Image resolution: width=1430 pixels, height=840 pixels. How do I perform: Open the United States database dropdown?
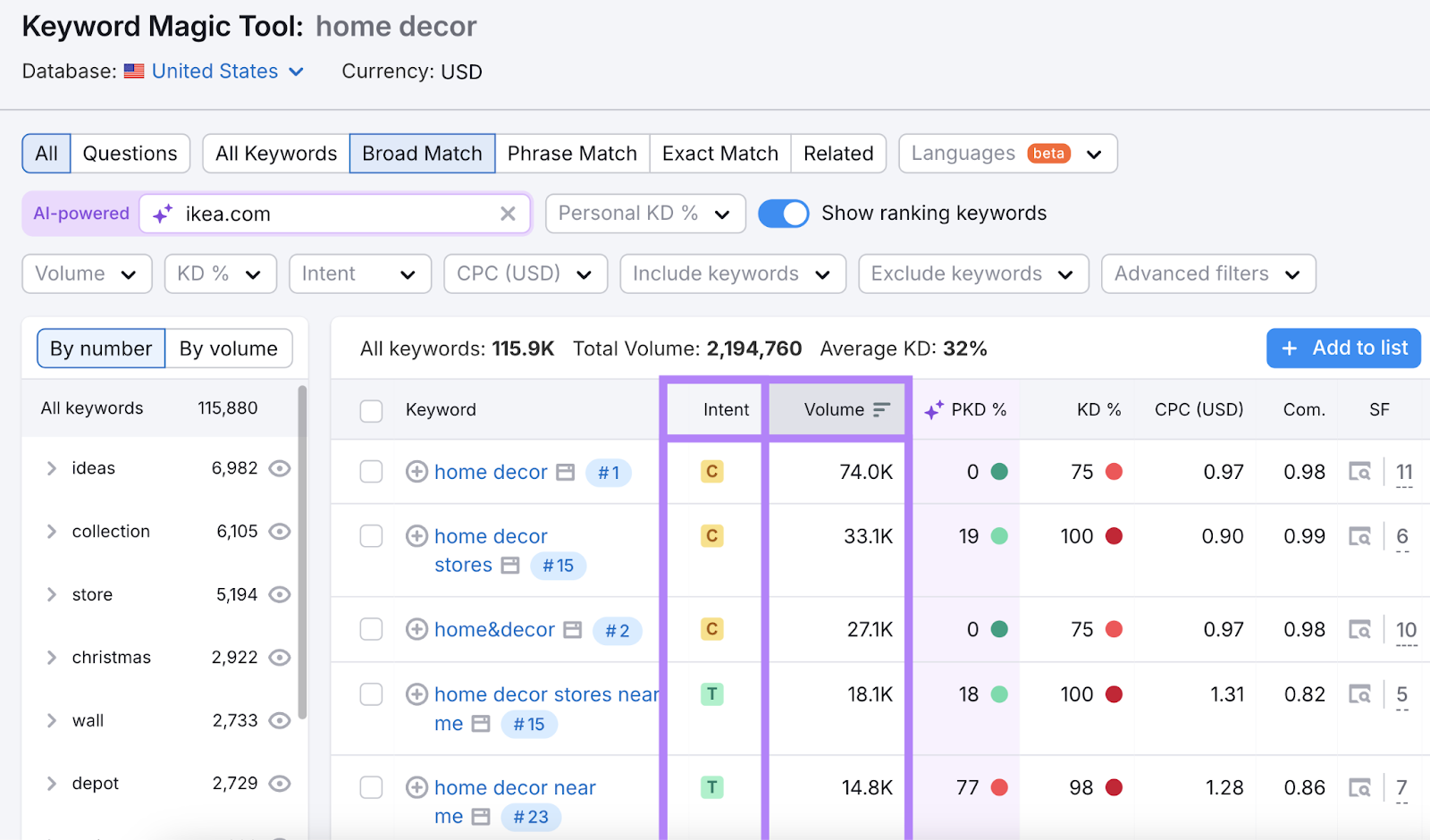point(227,71)
